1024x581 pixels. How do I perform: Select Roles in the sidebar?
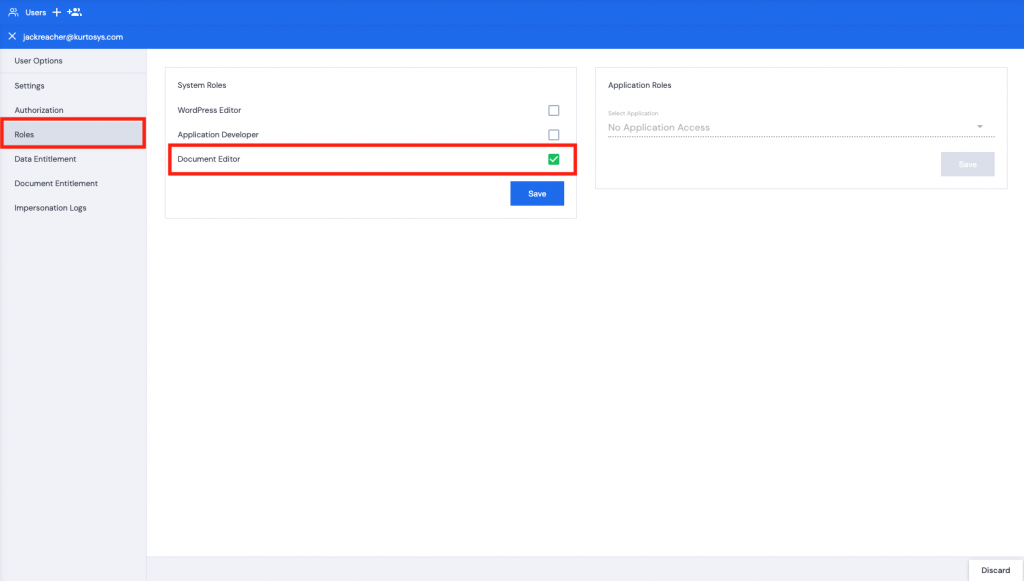pos(73,134)
